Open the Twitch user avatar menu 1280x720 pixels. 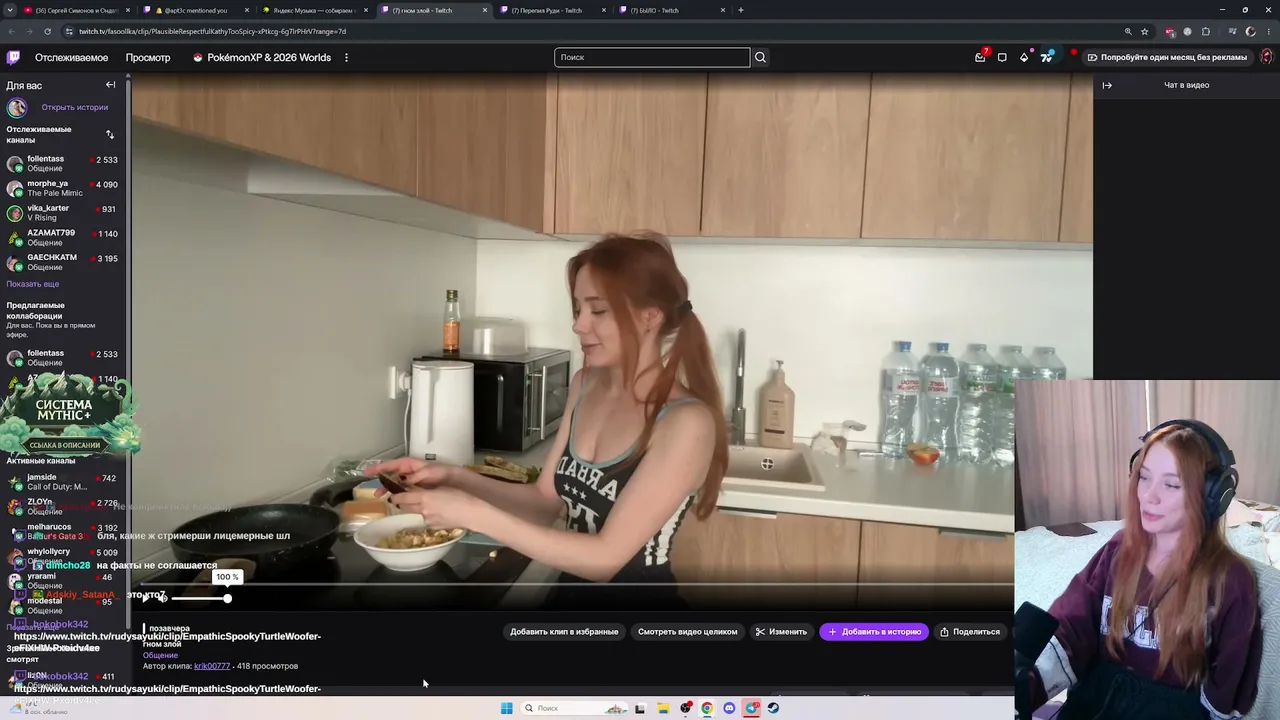tap(1266, 58)
